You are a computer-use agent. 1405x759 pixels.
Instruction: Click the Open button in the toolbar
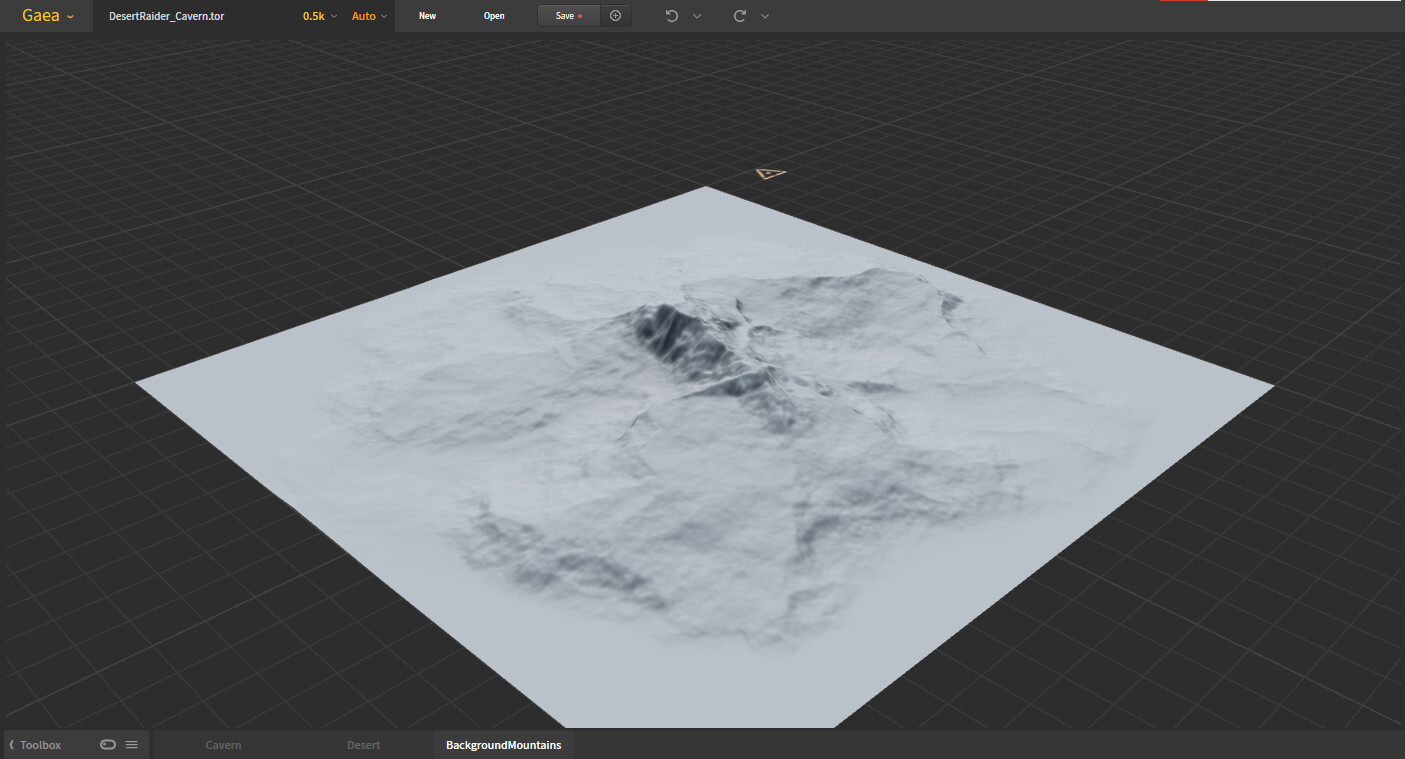click(x=493, y=15)
